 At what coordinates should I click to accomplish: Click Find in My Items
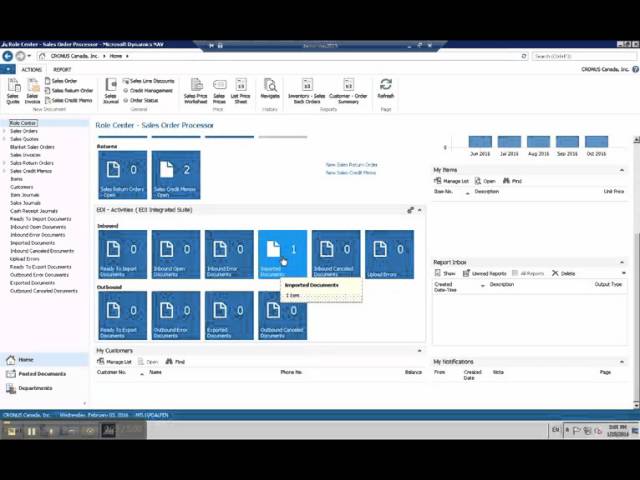click(513, 181)
